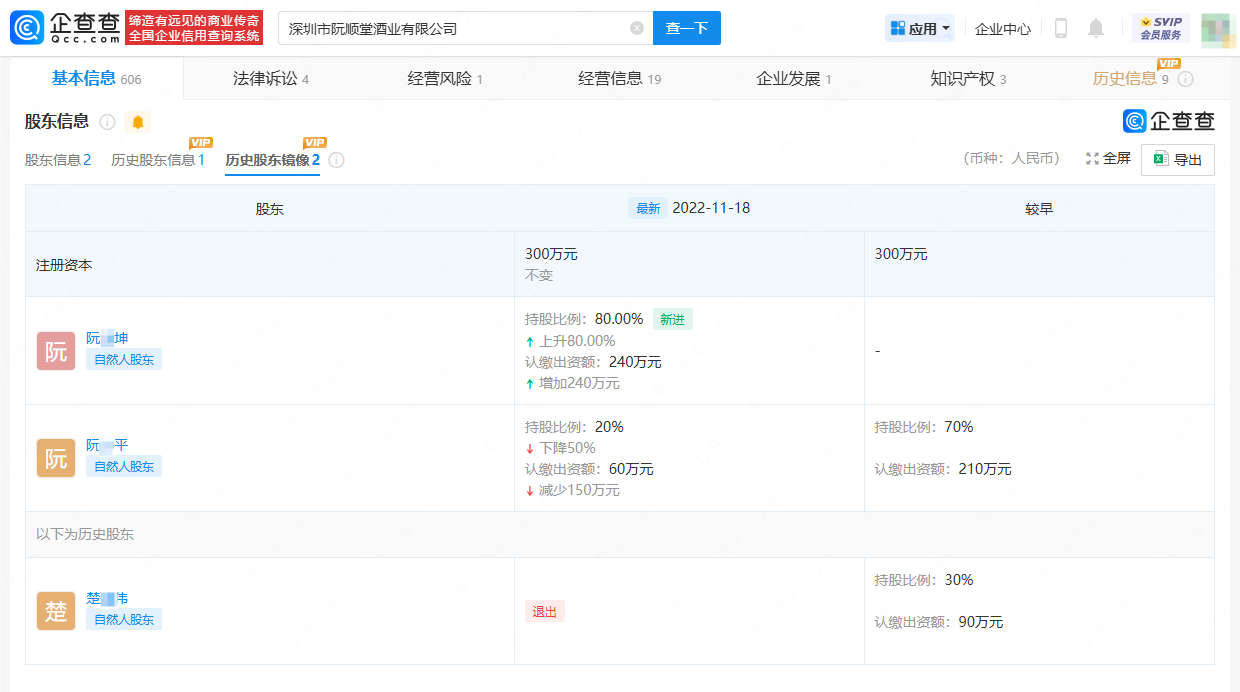Click the red 阮 avatar for 阮*坤

(x=56, y=351)
